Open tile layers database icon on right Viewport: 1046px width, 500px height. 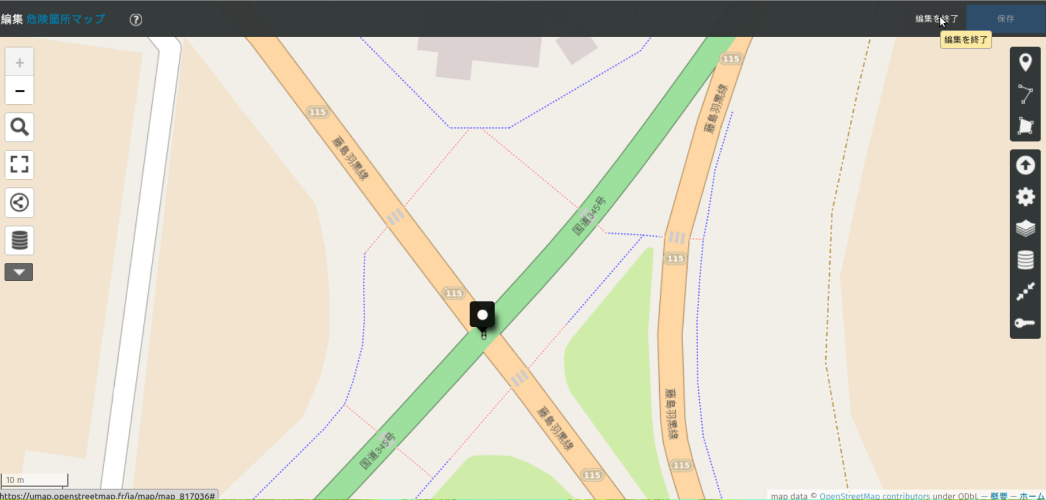[1025, 259]
